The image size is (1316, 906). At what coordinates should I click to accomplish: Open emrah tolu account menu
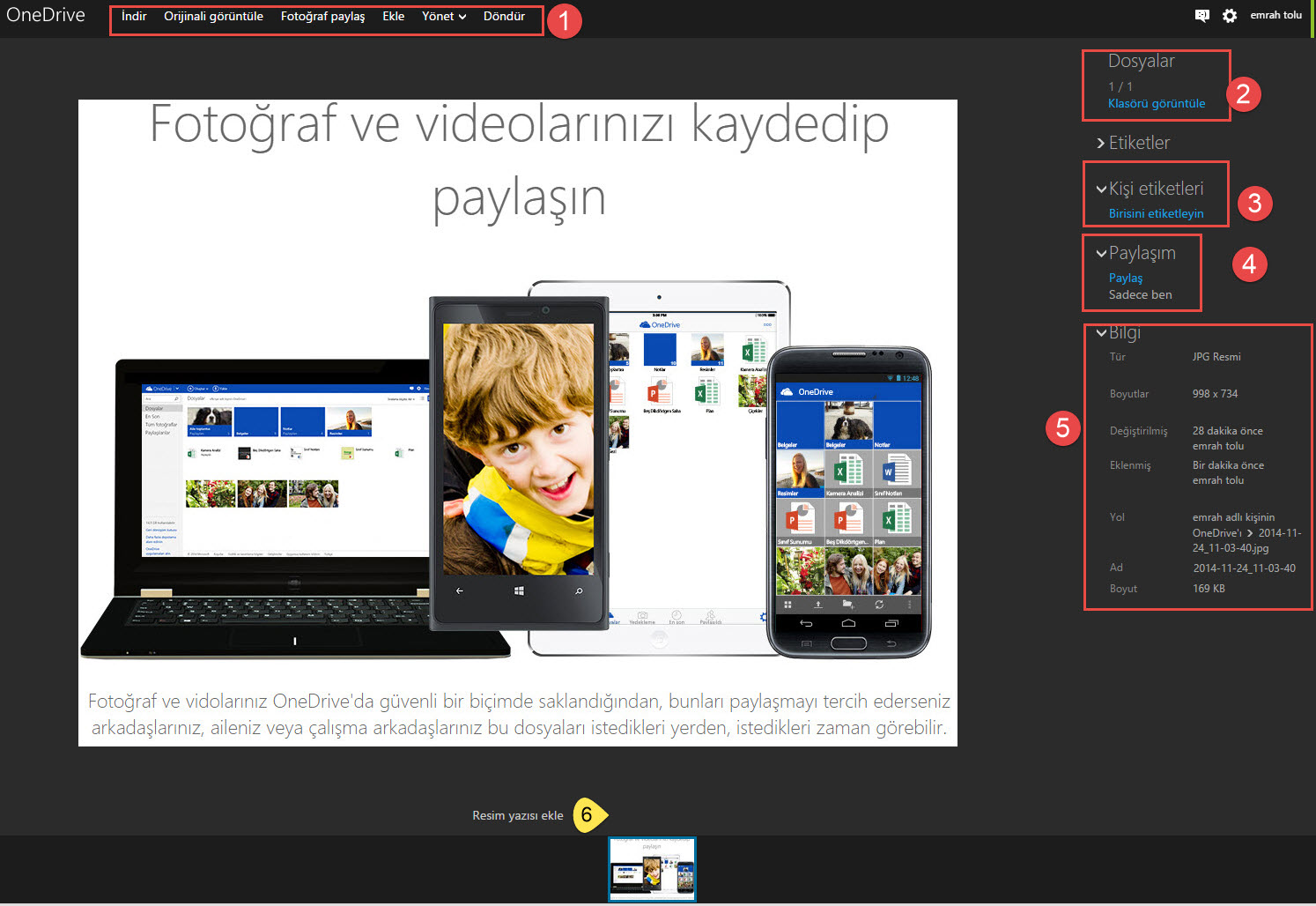pos(1275,15)
